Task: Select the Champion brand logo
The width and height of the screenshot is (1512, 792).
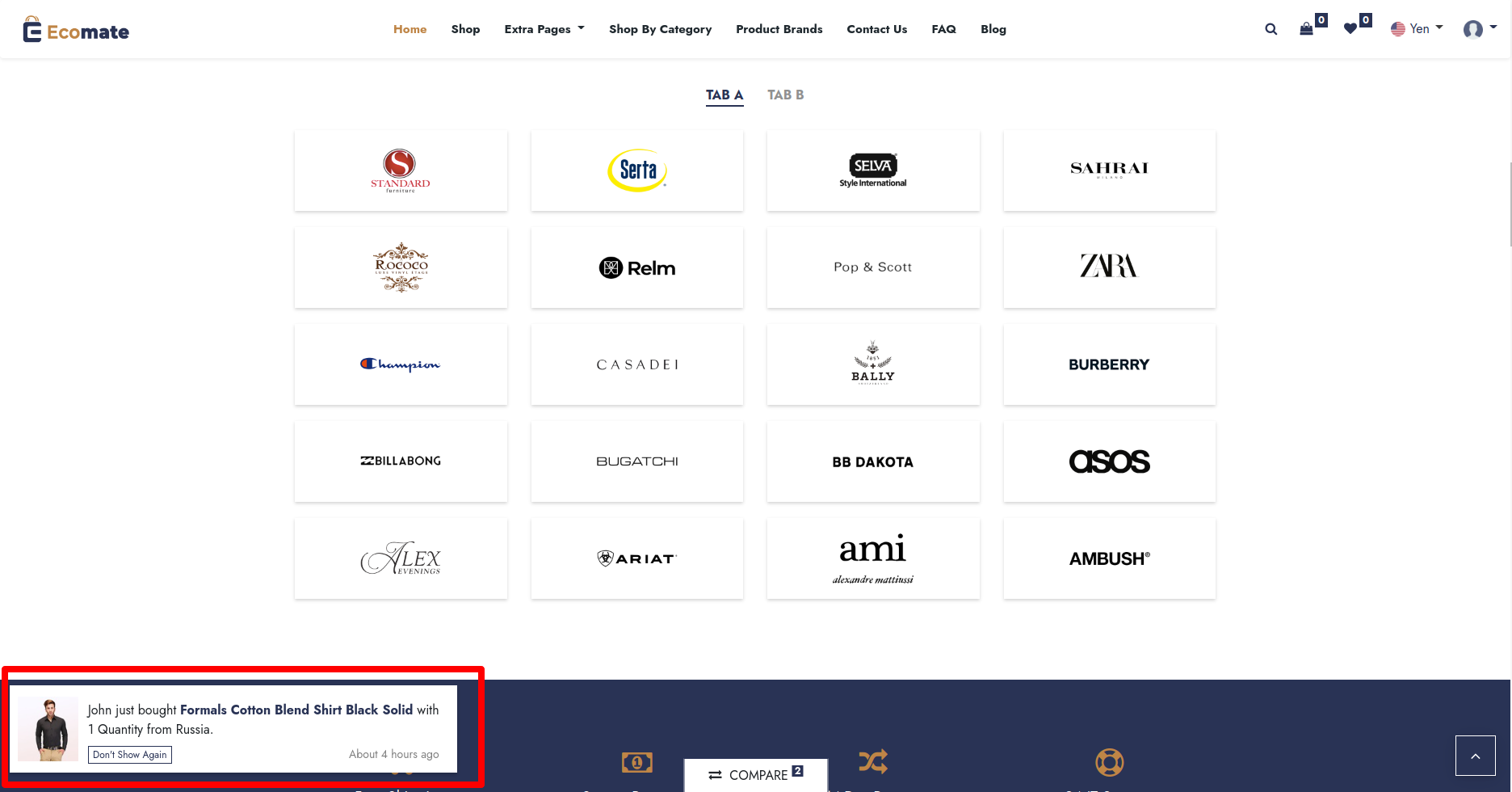Action: [x=401, y=364]
